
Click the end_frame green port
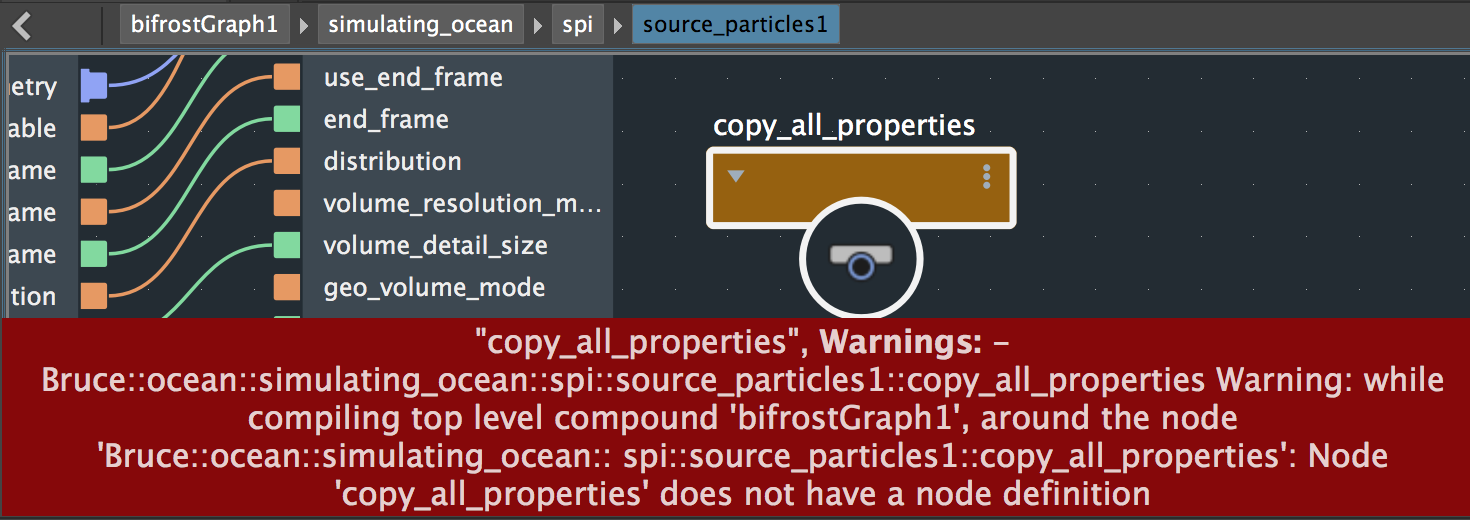[287, 119]
